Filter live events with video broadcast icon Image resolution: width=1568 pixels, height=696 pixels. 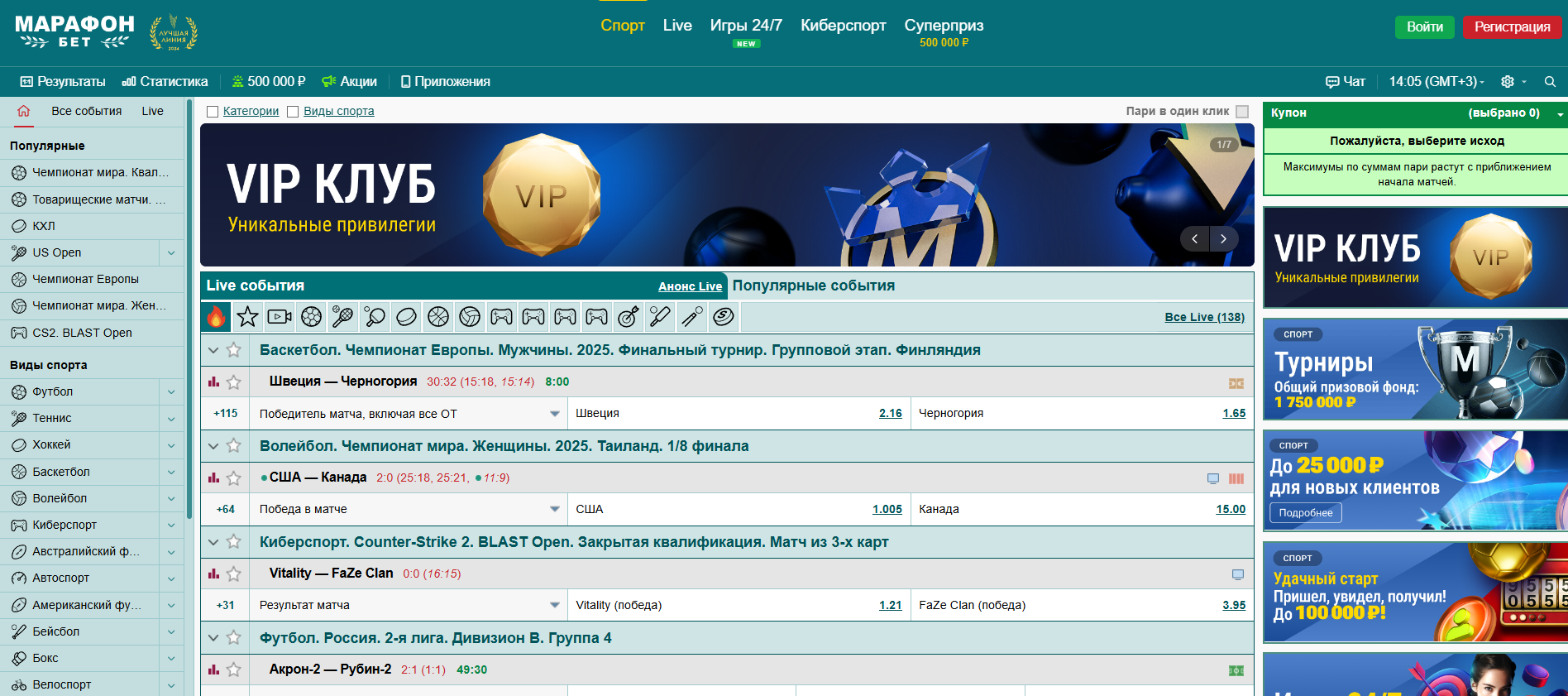pyautogui.click(x=280, y=316)
